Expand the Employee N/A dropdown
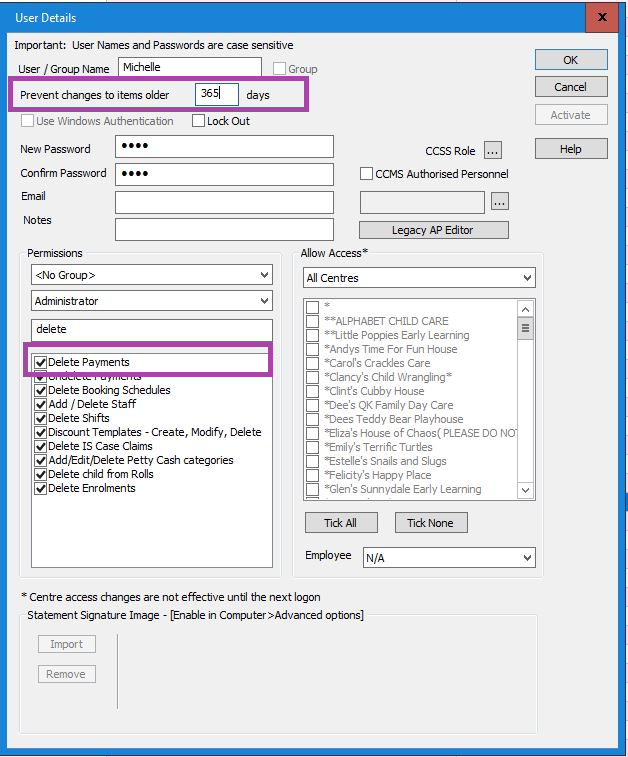 [x=448, y=557]
